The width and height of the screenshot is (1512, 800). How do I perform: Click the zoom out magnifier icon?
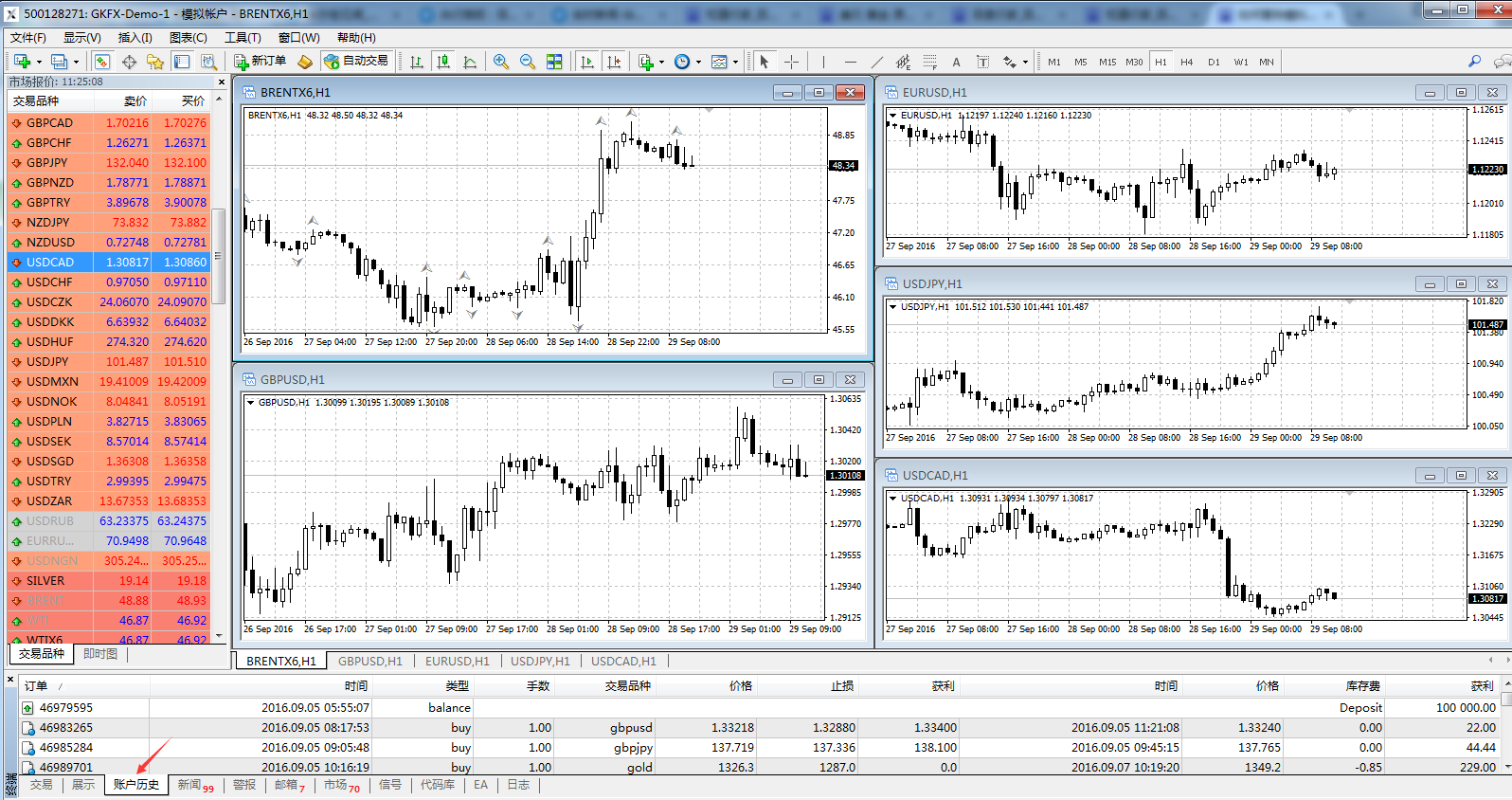[x=528, y=62]
